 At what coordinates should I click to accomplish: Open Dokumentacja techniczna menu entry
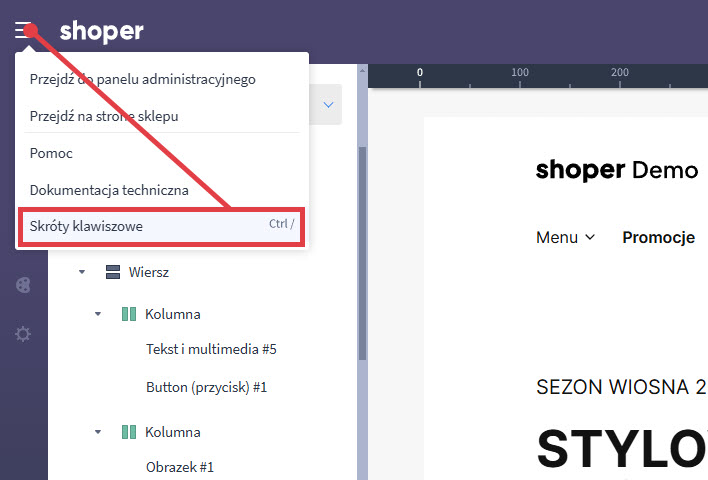click(109, 190)
